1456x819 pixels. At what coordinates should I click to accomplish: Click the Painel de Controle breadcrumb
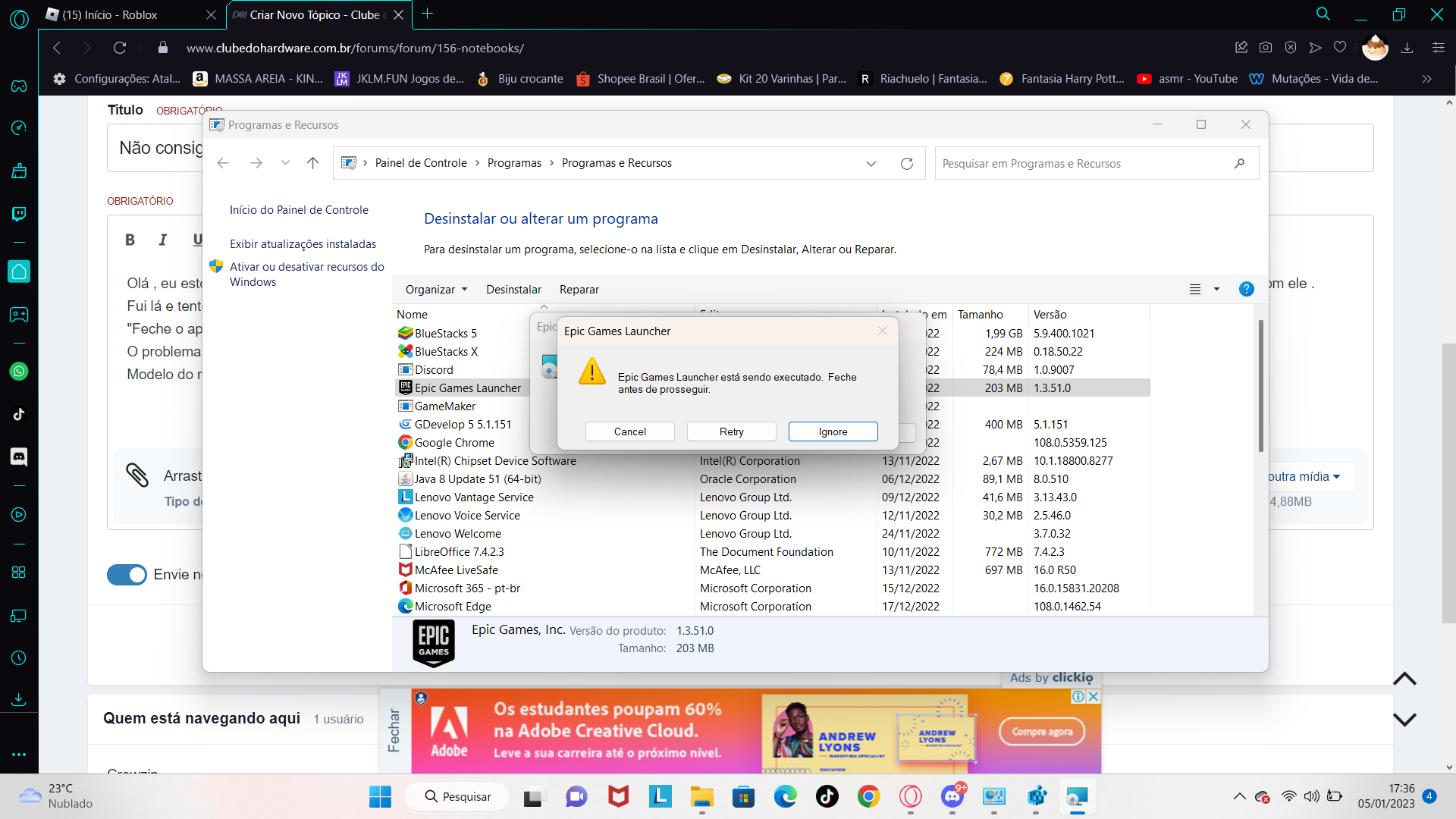[421, 163]
